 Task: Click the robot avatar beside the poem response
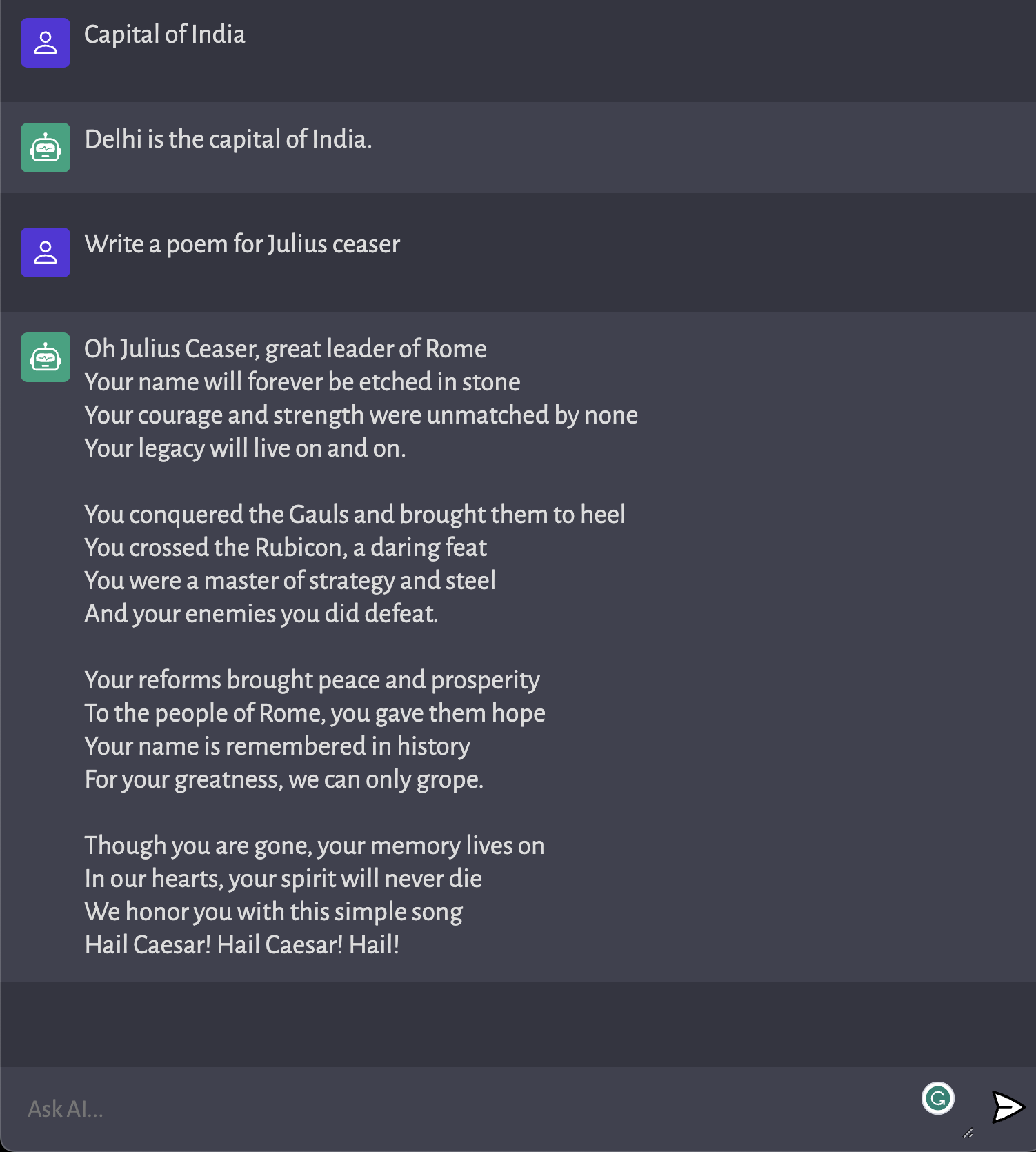click(46, 357)
